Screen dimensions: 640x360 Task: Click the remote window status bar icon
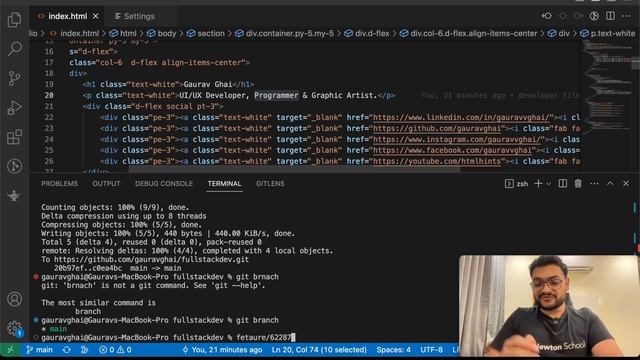[x=10, y=350]
